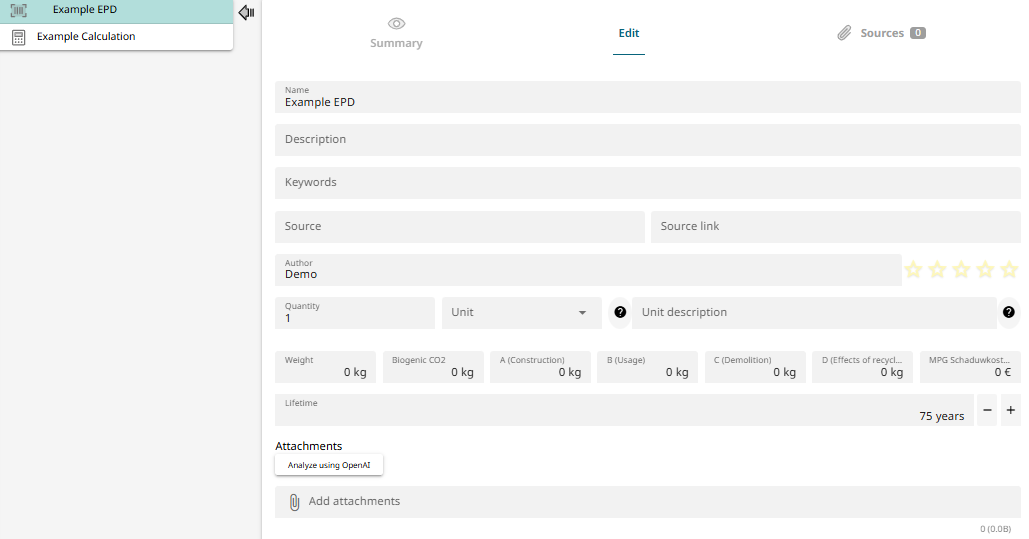Click the eye icon above Summary
1029x539 pixels.
tap(396, 24)
